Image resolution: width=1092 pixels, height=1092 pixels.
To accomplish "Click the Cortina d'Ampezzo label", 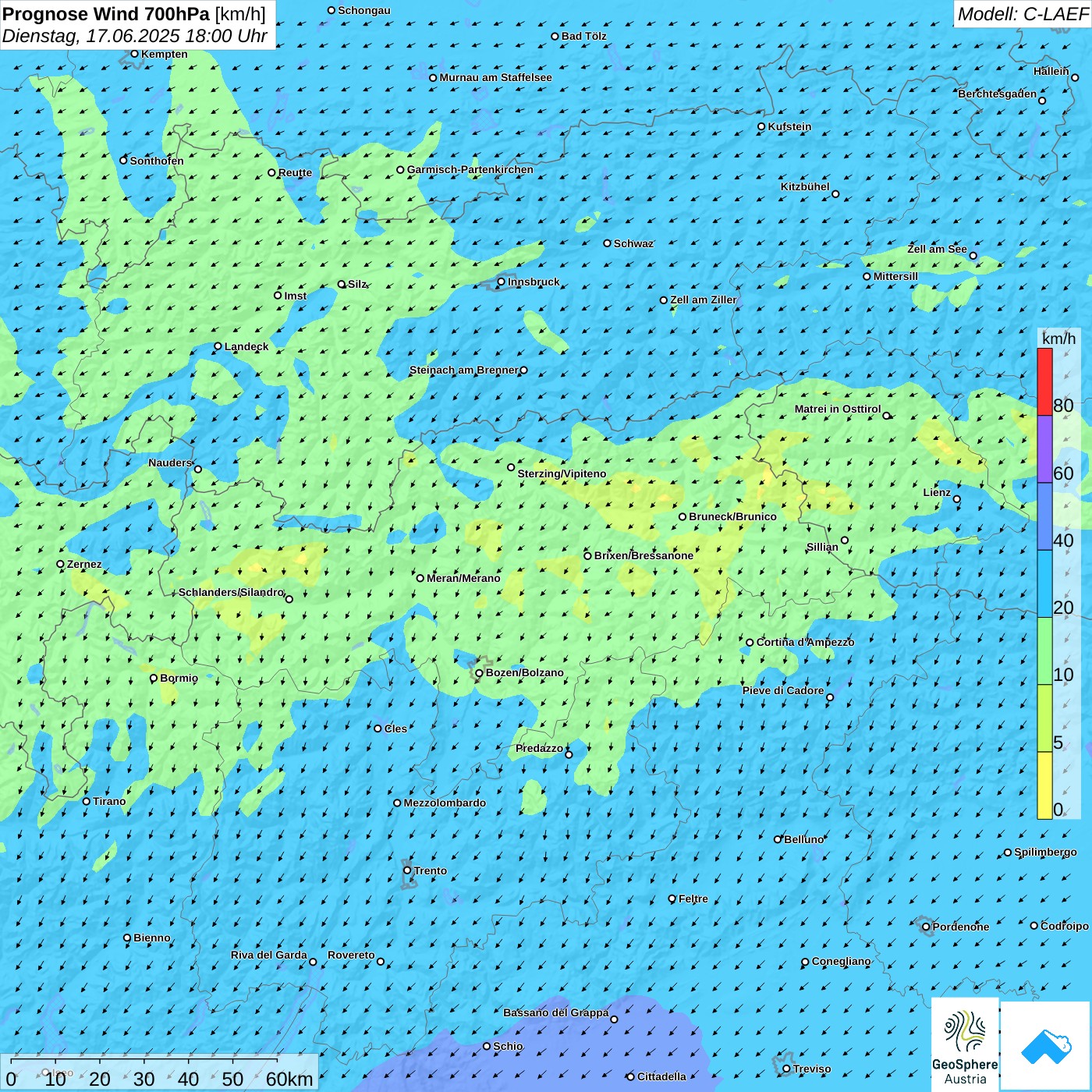I will tap(805, 642).
